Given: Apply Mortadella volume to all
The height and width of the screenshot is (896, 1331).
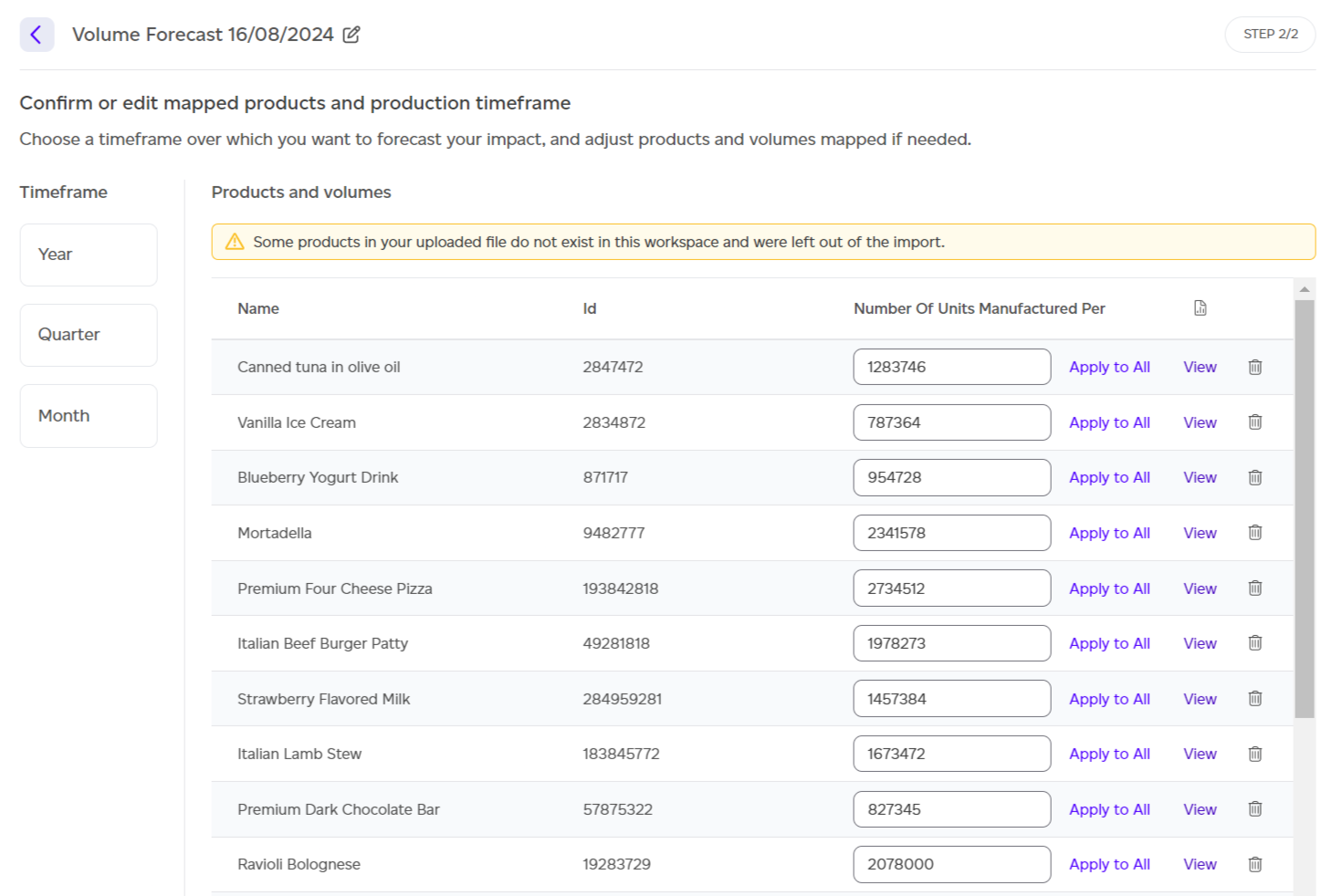Looking at the screenshot, I should tap(1109, 533).
